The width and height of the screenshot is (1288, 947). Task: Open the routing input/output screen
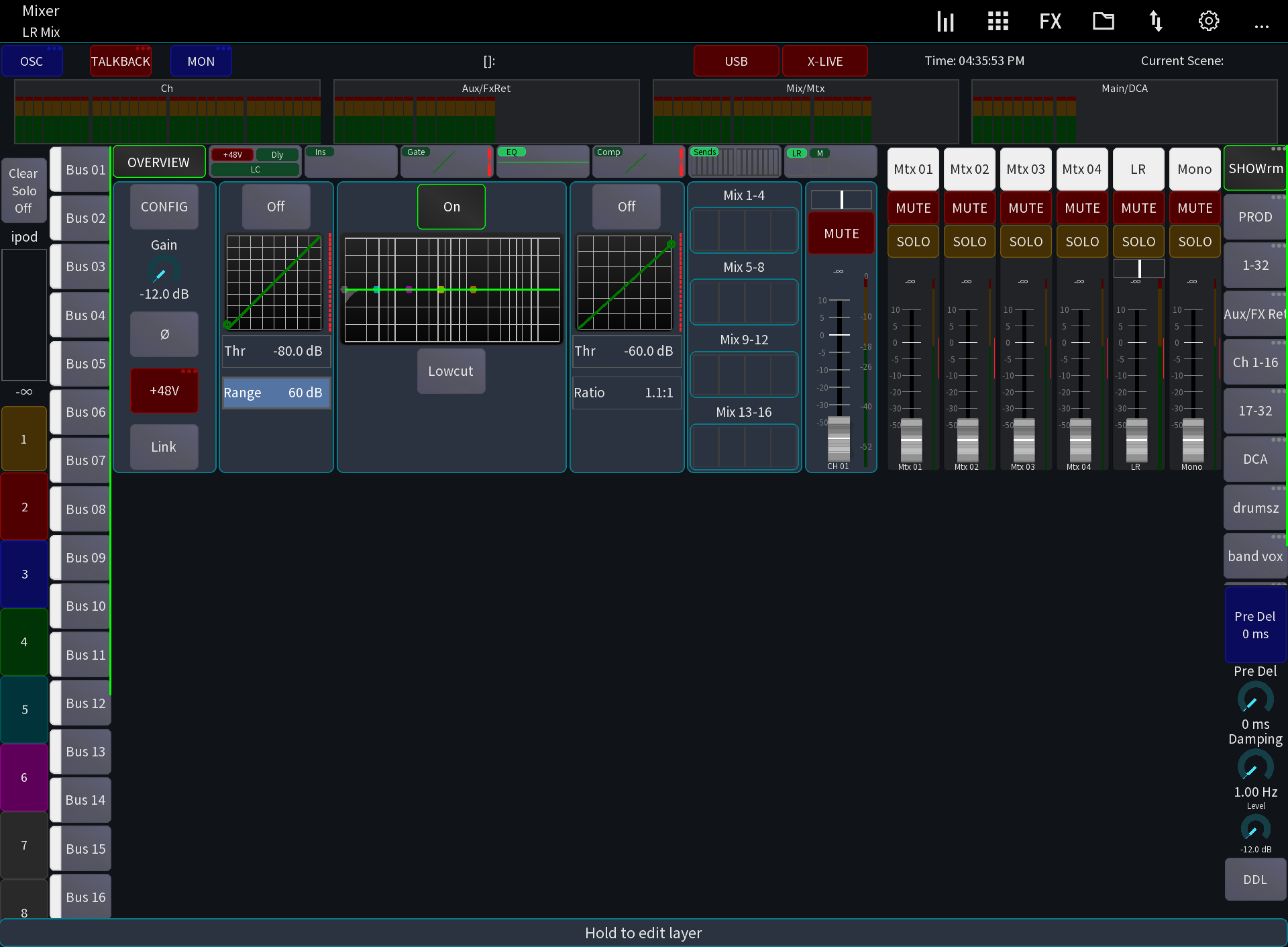(1156, 21)
